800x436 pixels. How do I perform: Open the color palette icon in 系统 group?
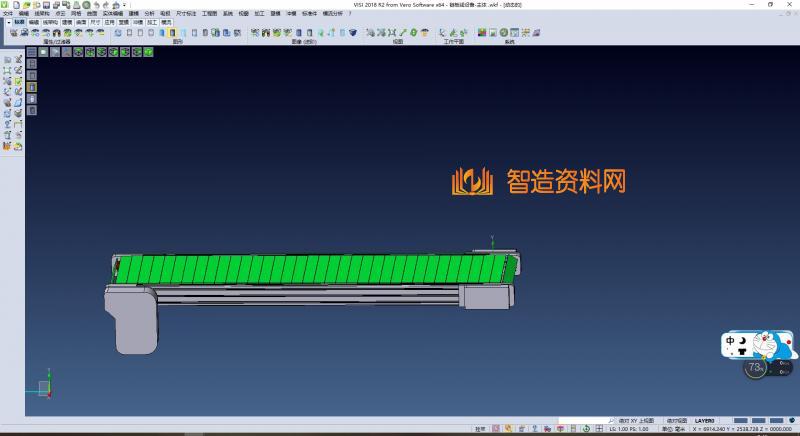tap(482, 33)
